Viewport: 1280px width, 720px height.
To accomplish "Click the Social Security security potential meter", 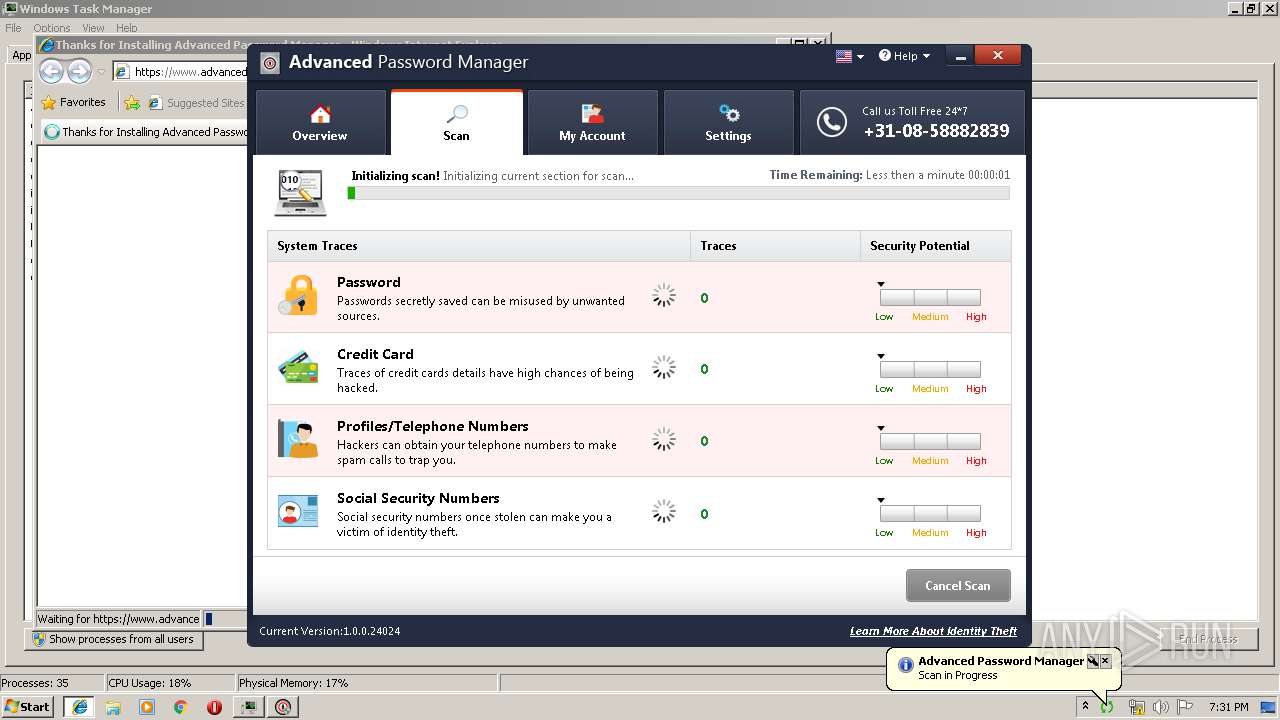I will tap(930, 513).
